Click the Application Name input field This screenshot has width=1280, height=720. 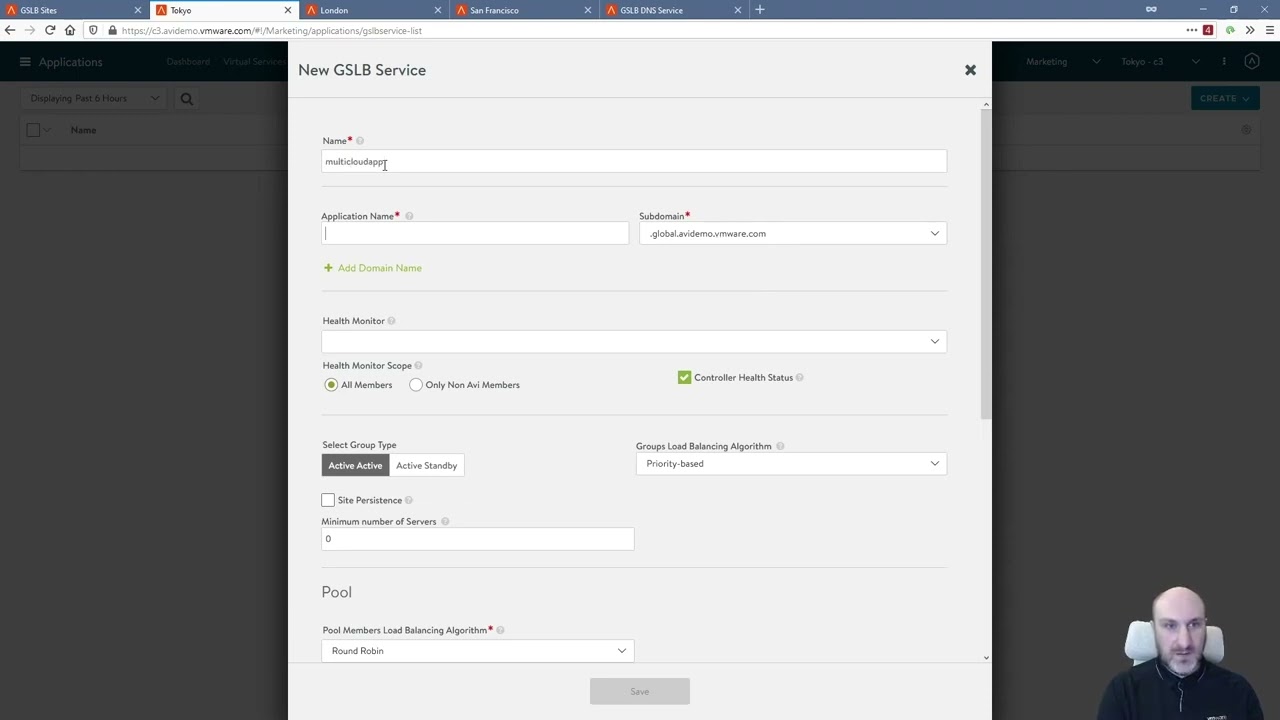475,234
